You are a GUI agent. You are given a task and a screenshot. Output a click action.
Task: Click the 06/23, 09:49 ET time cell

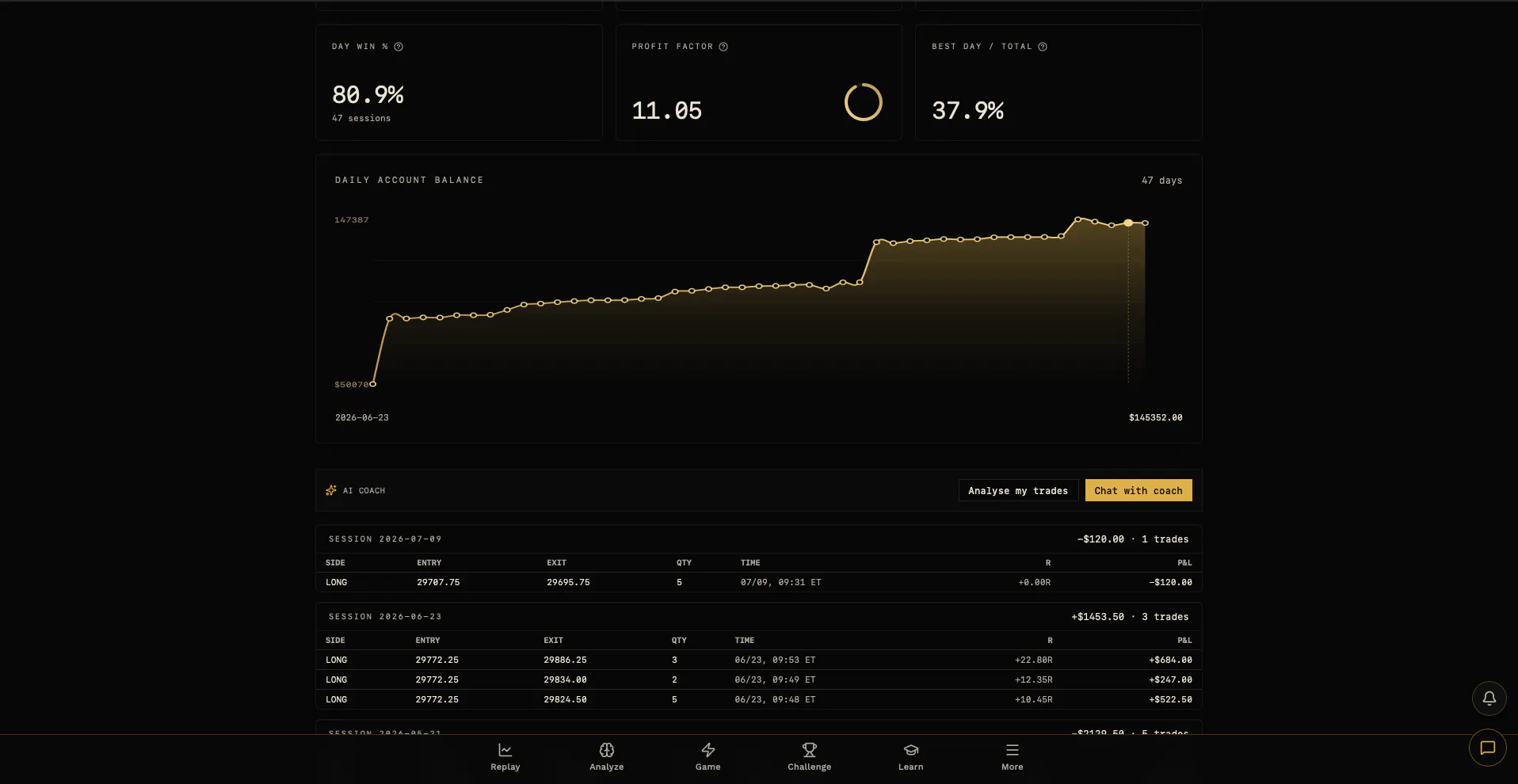775,679
